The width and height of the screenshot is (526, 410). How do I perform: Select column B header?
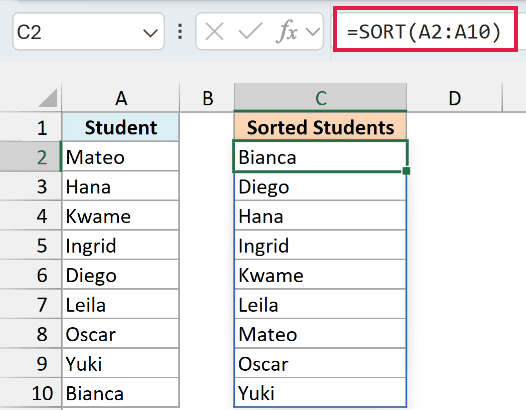(207, 98)
